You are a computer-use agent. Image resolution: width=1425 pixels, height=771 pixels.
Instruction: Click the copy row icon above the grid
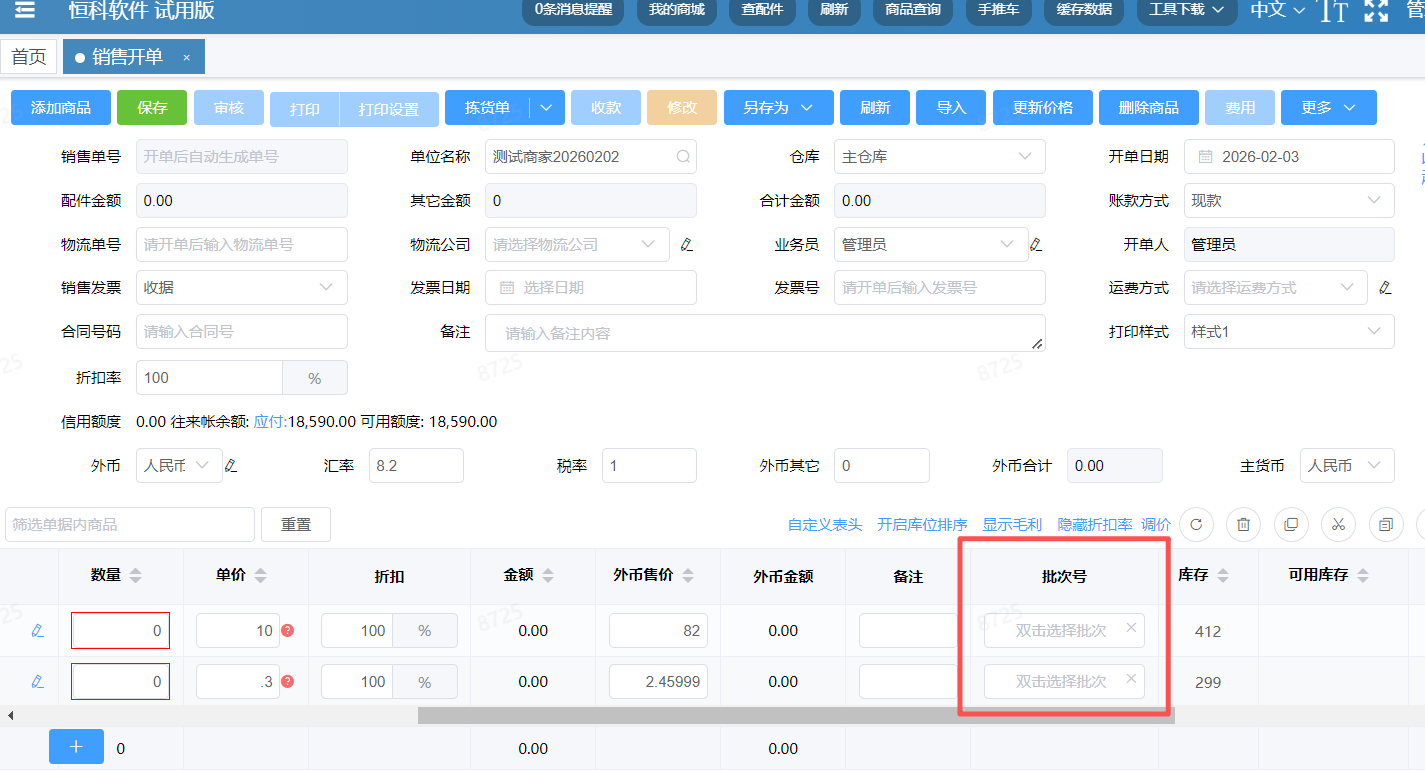pos(1289,524)
